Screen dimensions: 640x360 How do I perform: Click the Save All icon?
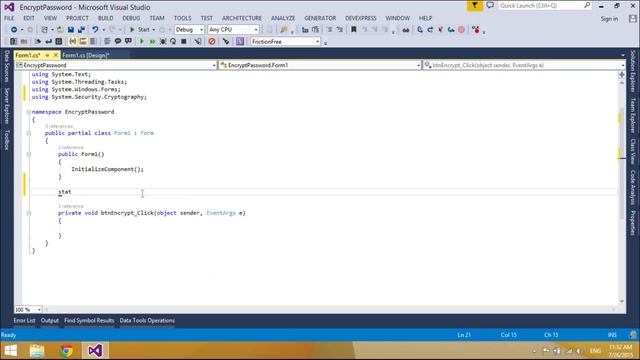(x=81, y=29)
